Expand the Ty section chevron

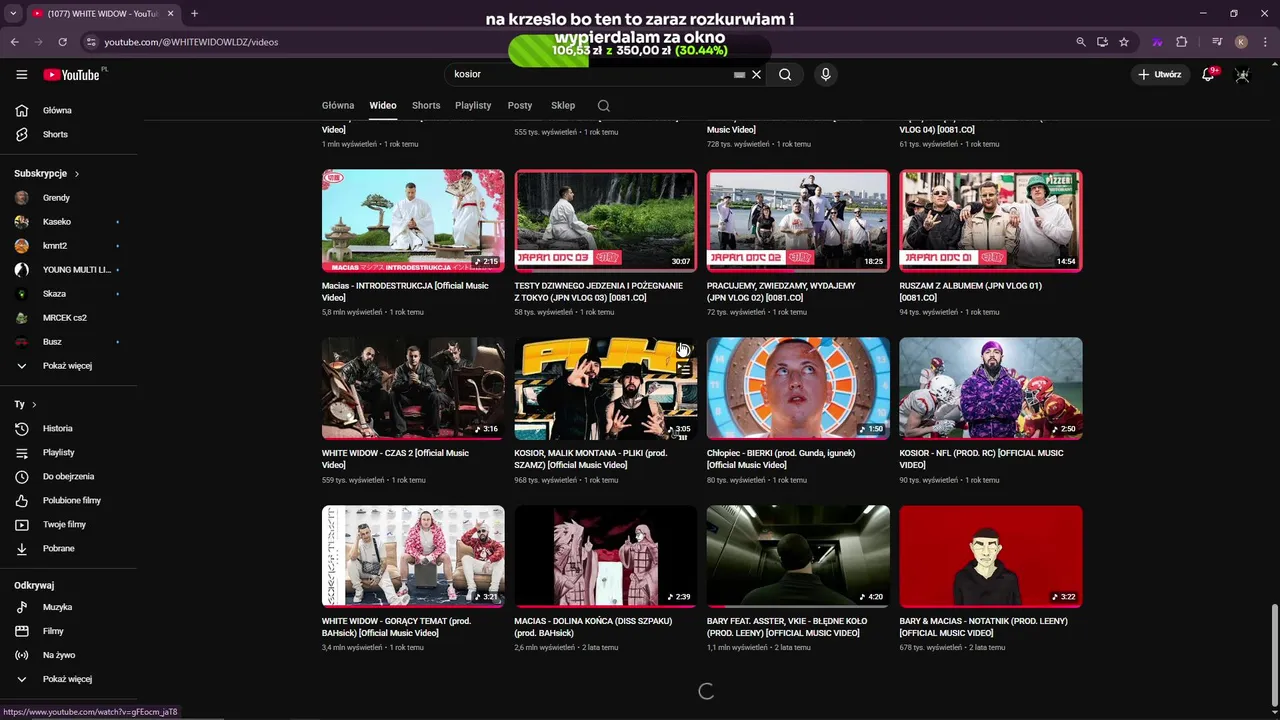click(x=34, y=404)
